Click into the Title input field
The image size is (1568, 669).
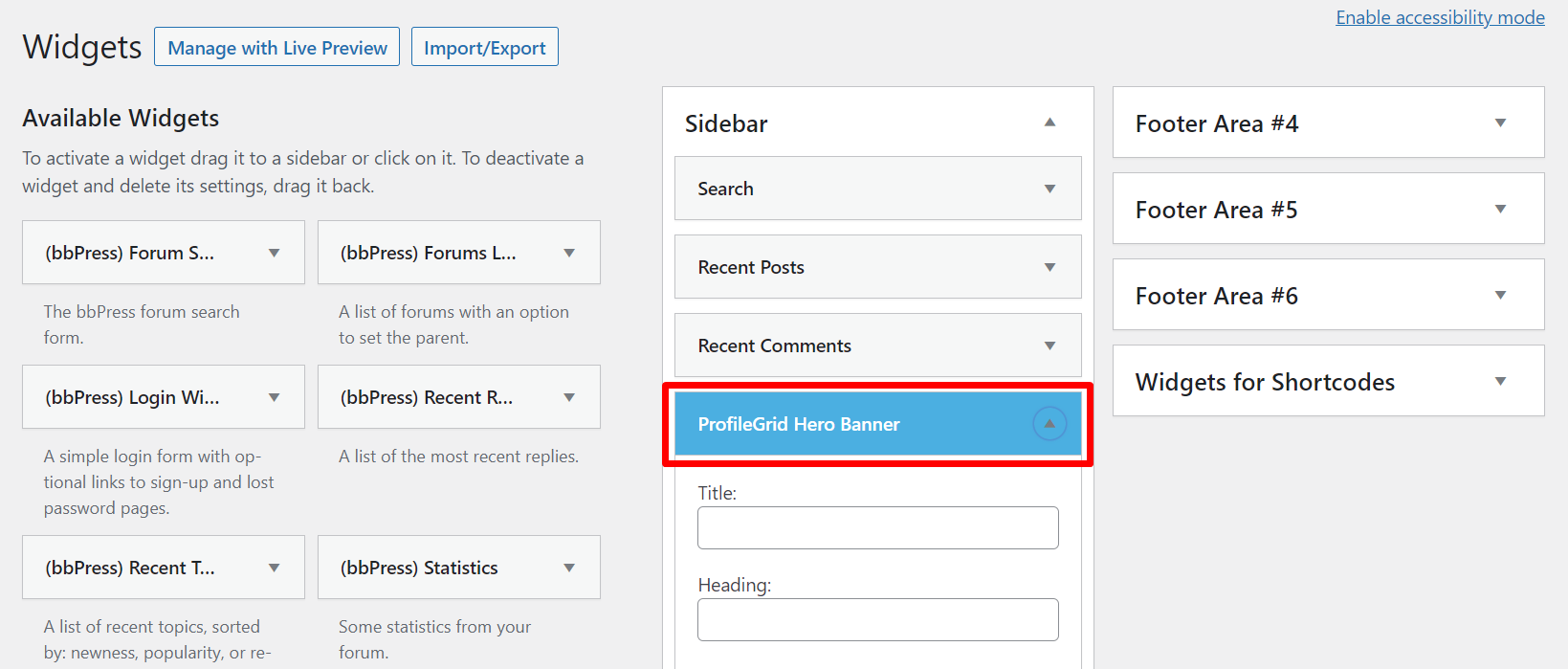pos(877,528)
